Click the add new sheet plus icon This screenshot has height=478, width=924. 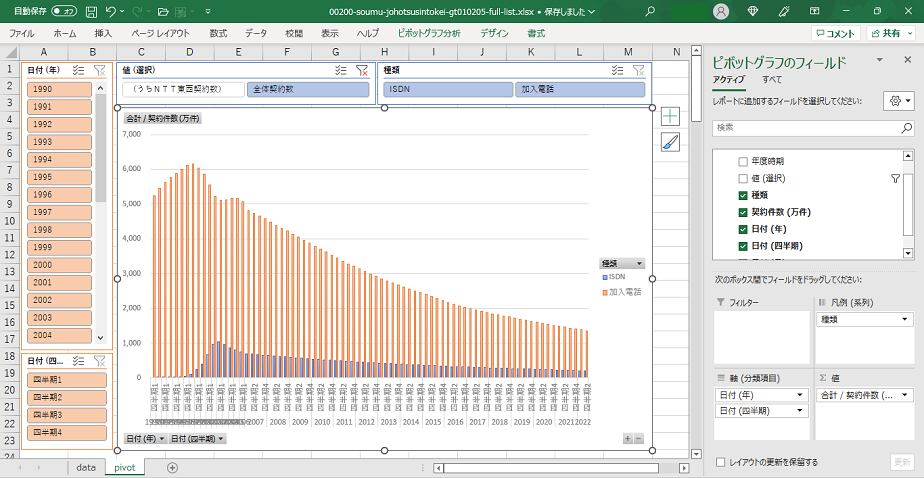tap(172, 466)
